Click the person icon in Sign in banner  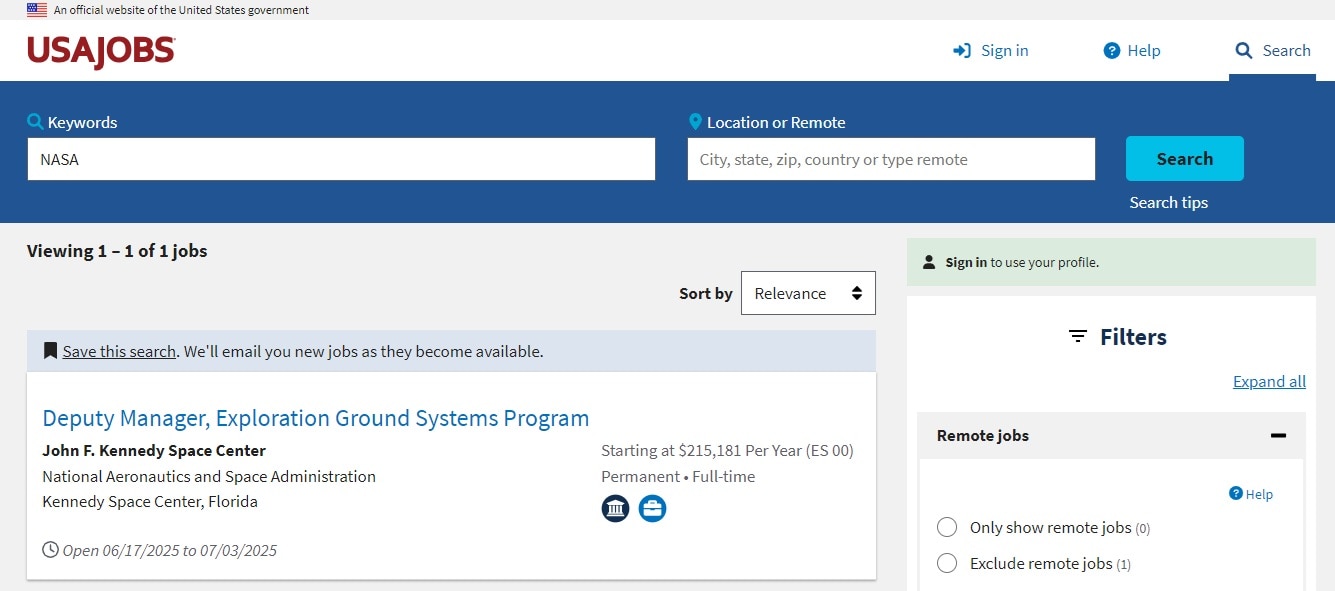(929, 263)
